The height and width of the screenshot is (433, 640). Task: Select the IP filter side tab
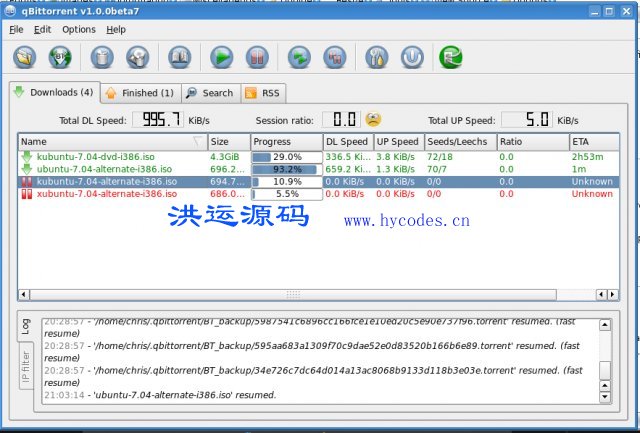pyautogui.click(x=26, y=366)
